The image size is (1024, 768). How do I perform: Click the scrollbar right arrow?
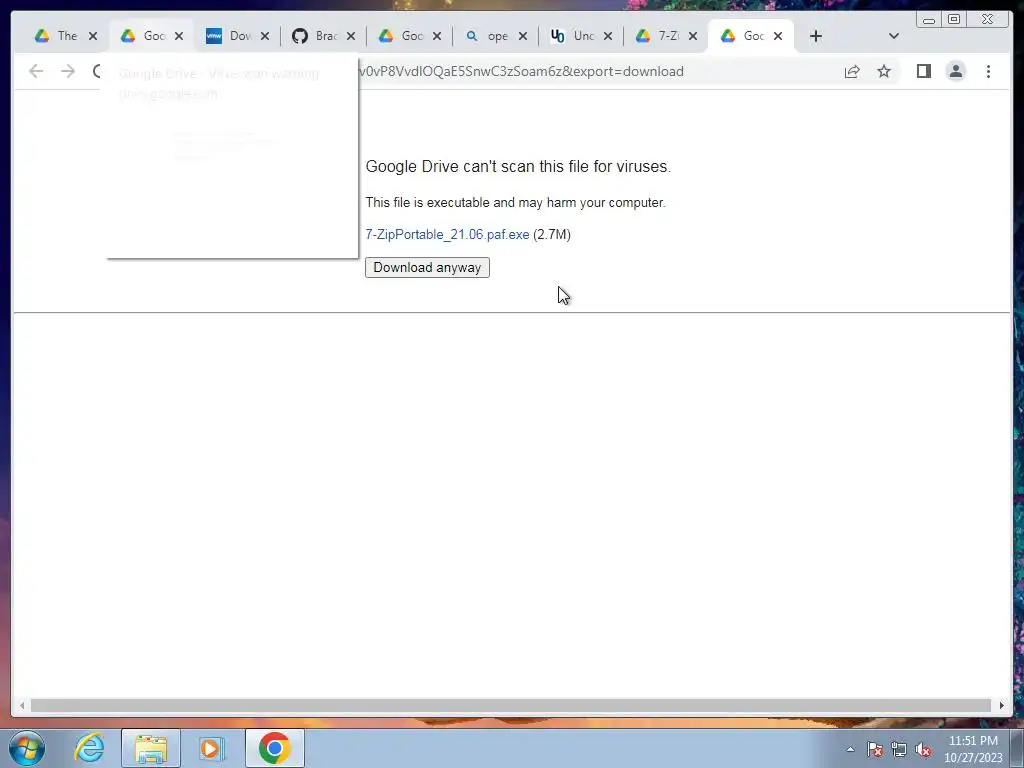click(1002, 705)
